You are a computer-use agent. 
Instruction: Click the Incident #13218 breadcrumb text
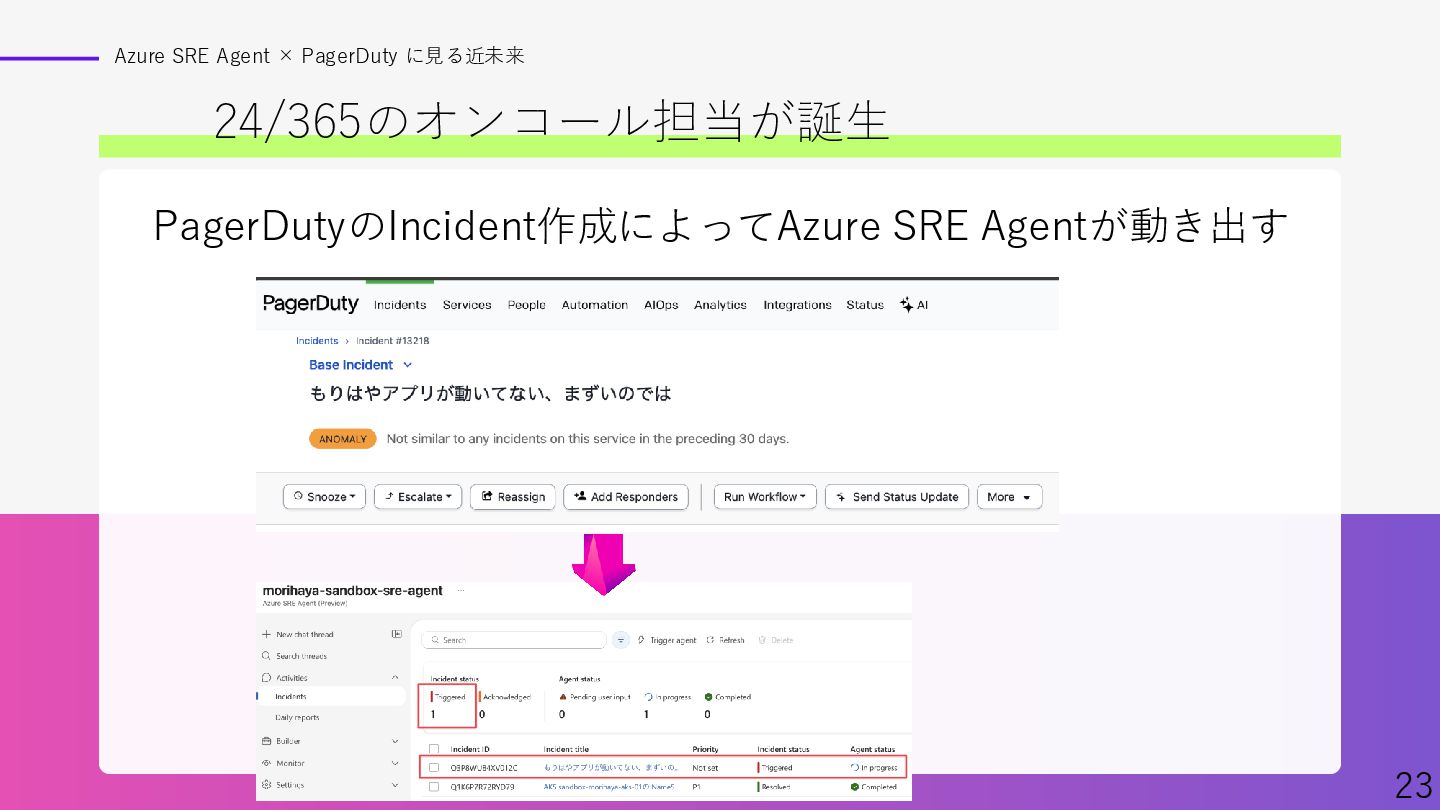point(393,341)
